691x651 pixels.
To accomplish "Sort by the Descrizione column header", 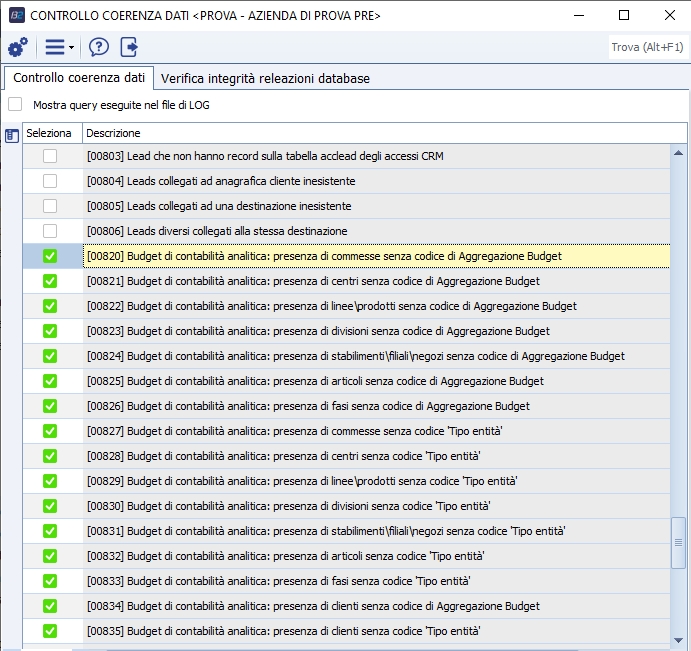I will click(113, 133).
